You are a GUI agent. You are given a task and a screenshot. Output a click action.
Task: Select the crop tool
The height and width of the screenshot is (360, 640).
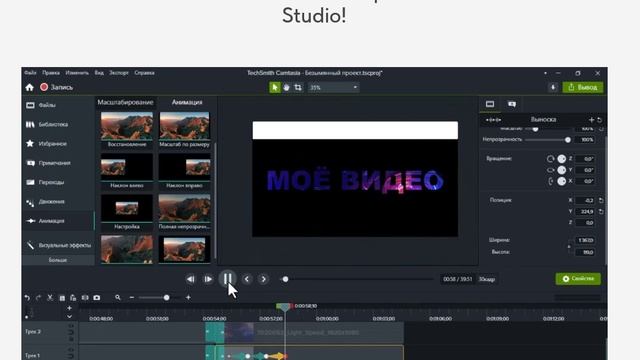[298, 87]
